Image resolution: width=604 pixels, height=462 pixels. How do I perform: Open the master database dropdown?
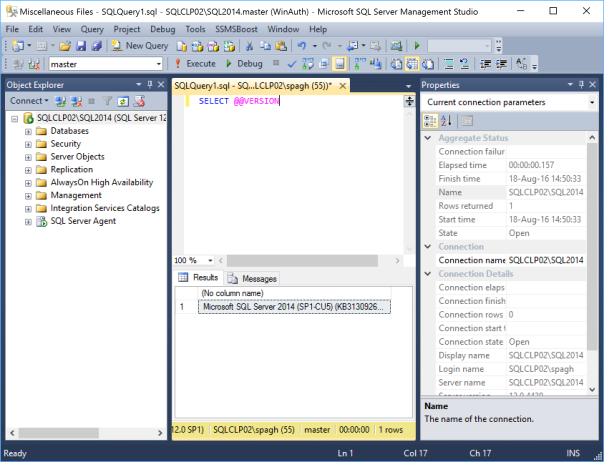point(160,64)
